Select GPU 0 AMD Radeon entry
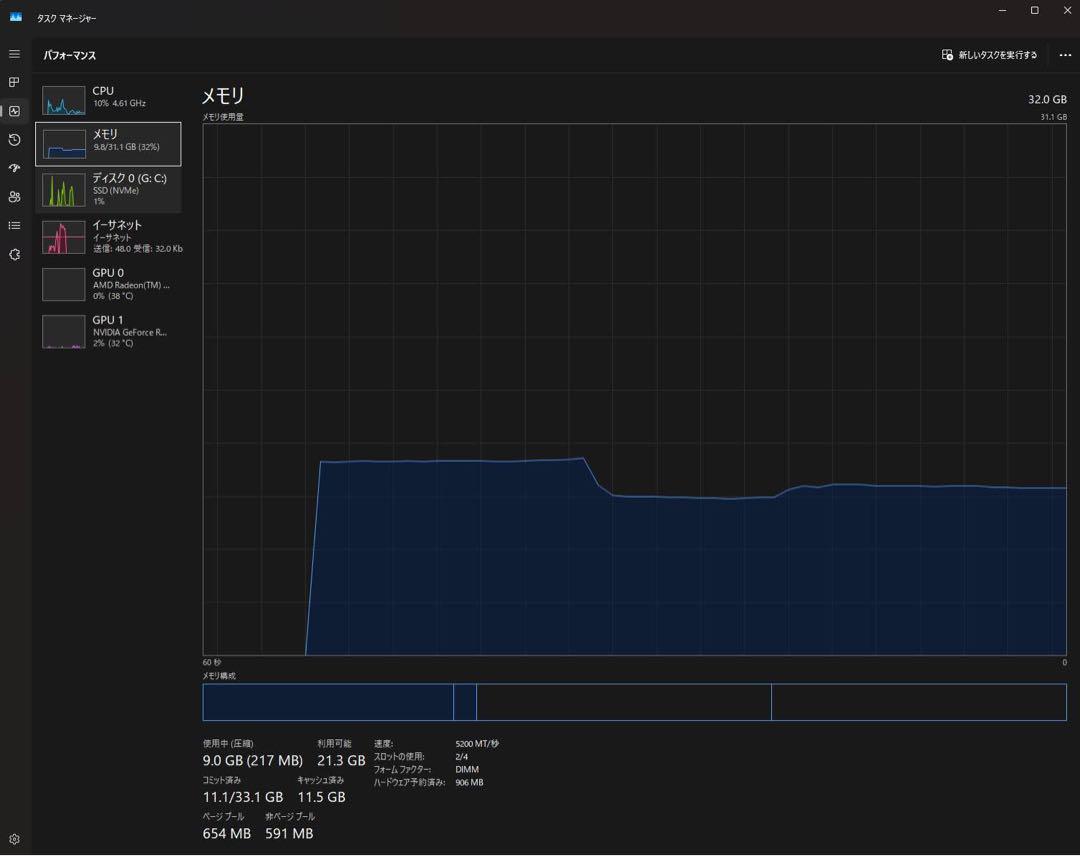 108,284
